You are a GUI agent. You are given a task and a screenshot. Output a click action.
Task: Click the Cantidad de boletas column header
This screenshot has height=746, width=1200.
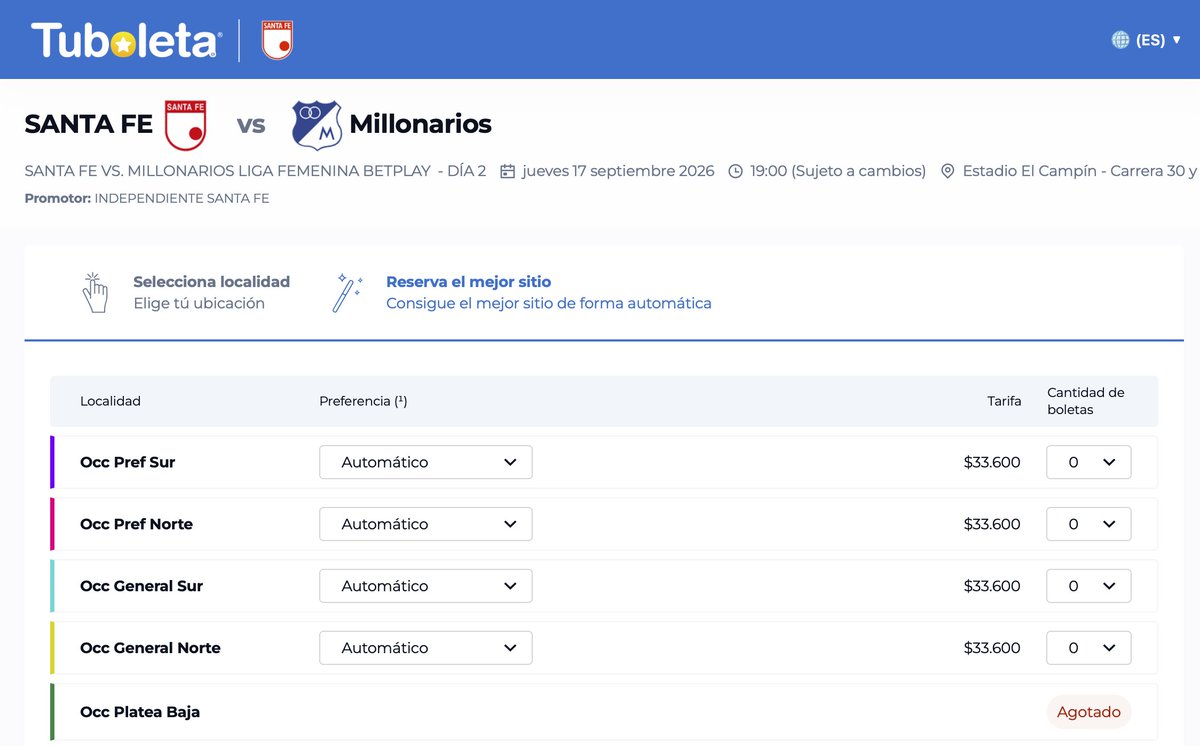[1086, 401]
